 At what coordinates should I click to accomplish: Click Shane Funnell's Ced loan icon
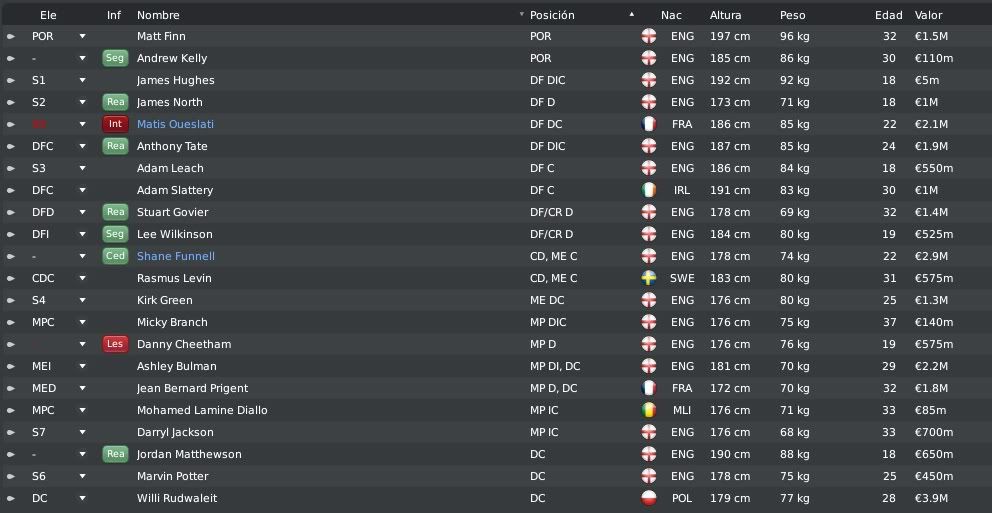click(x=115, y=256)
